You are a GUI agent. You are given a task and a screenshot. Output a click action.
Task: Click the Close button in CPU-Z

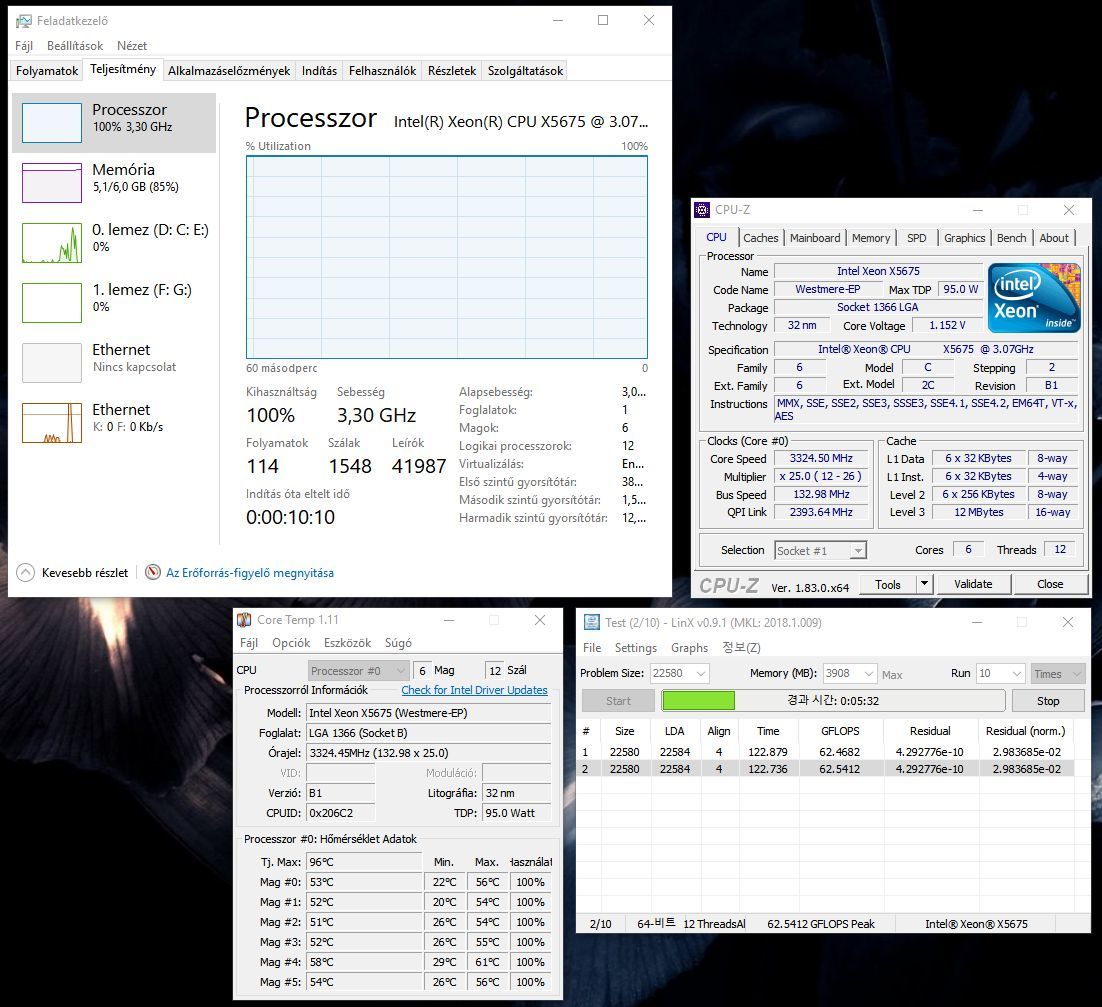[x=1050, y=585]
